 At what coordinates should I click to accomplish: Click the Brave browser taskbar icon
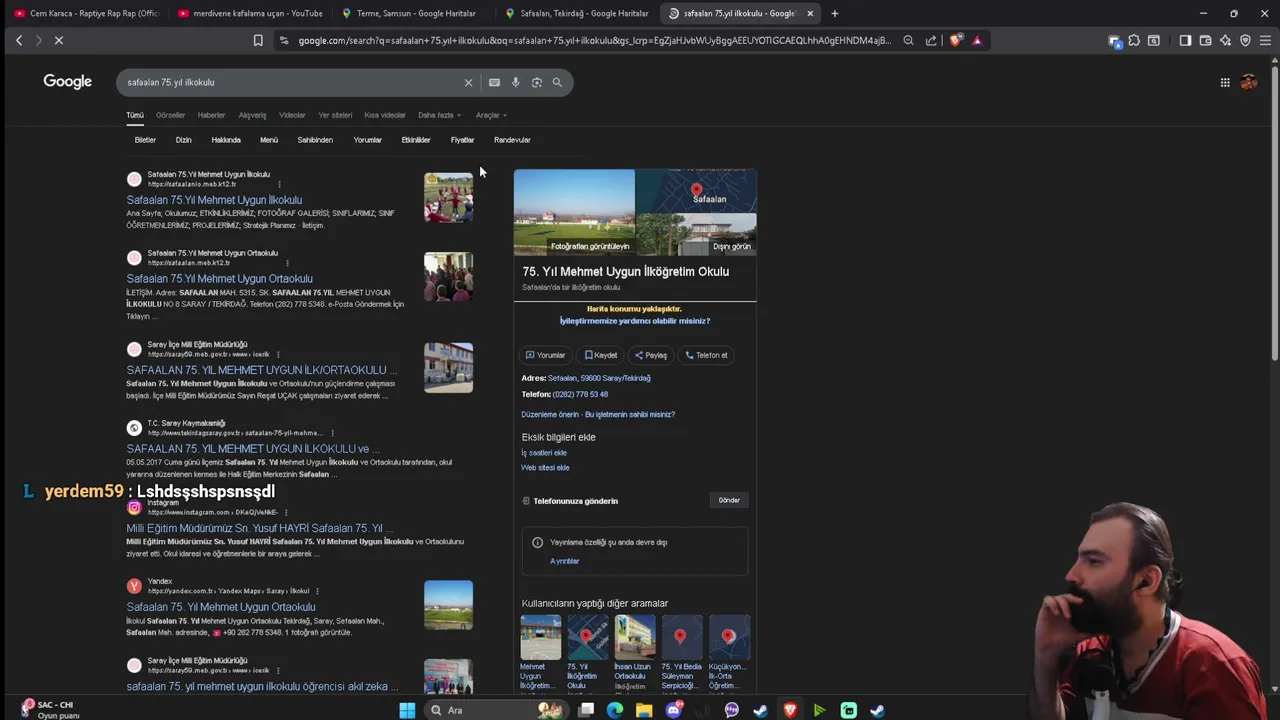coord(790,710)
